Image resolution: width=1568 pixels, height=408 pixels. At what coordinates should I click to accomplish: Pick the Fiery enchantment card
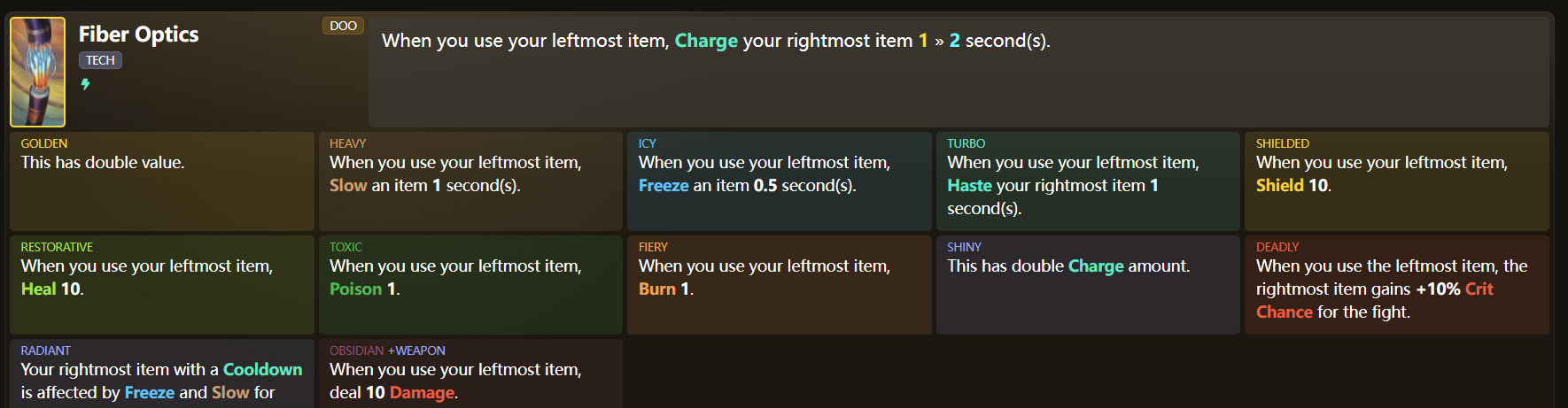[x=780, y=285]
